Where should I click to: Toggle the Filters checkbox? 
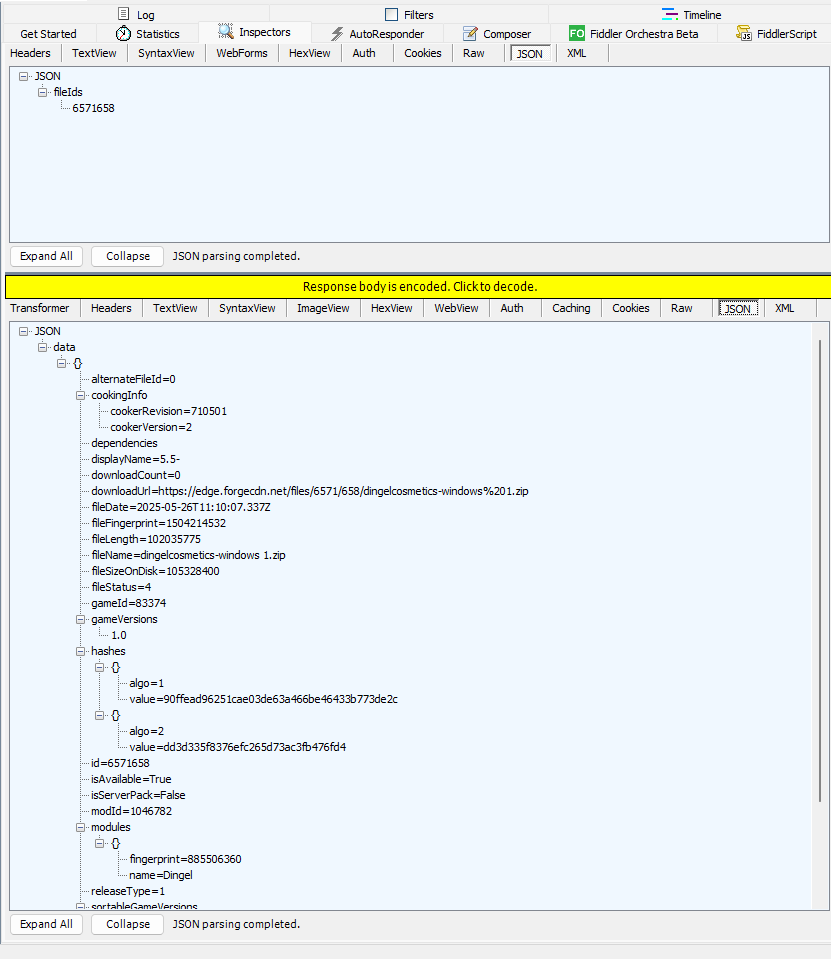coord(391,14)
